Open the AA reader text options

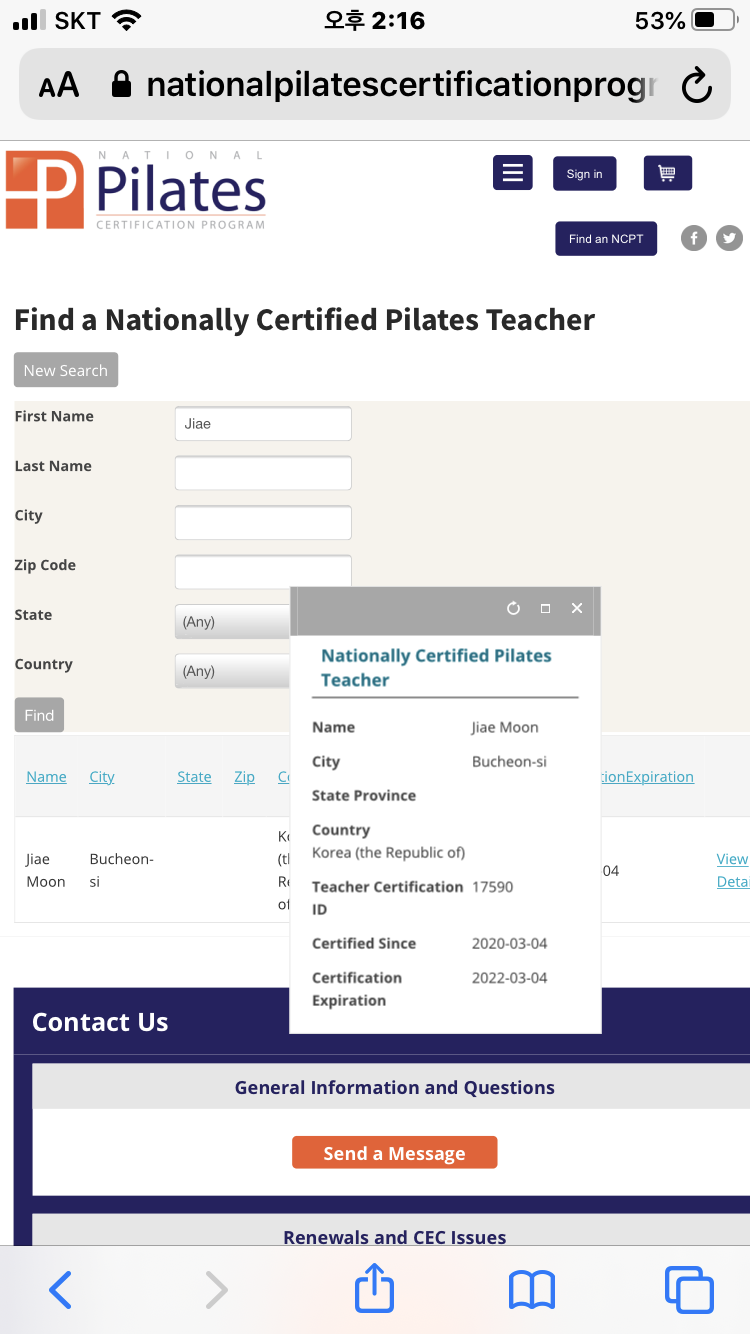click(59, 86)
